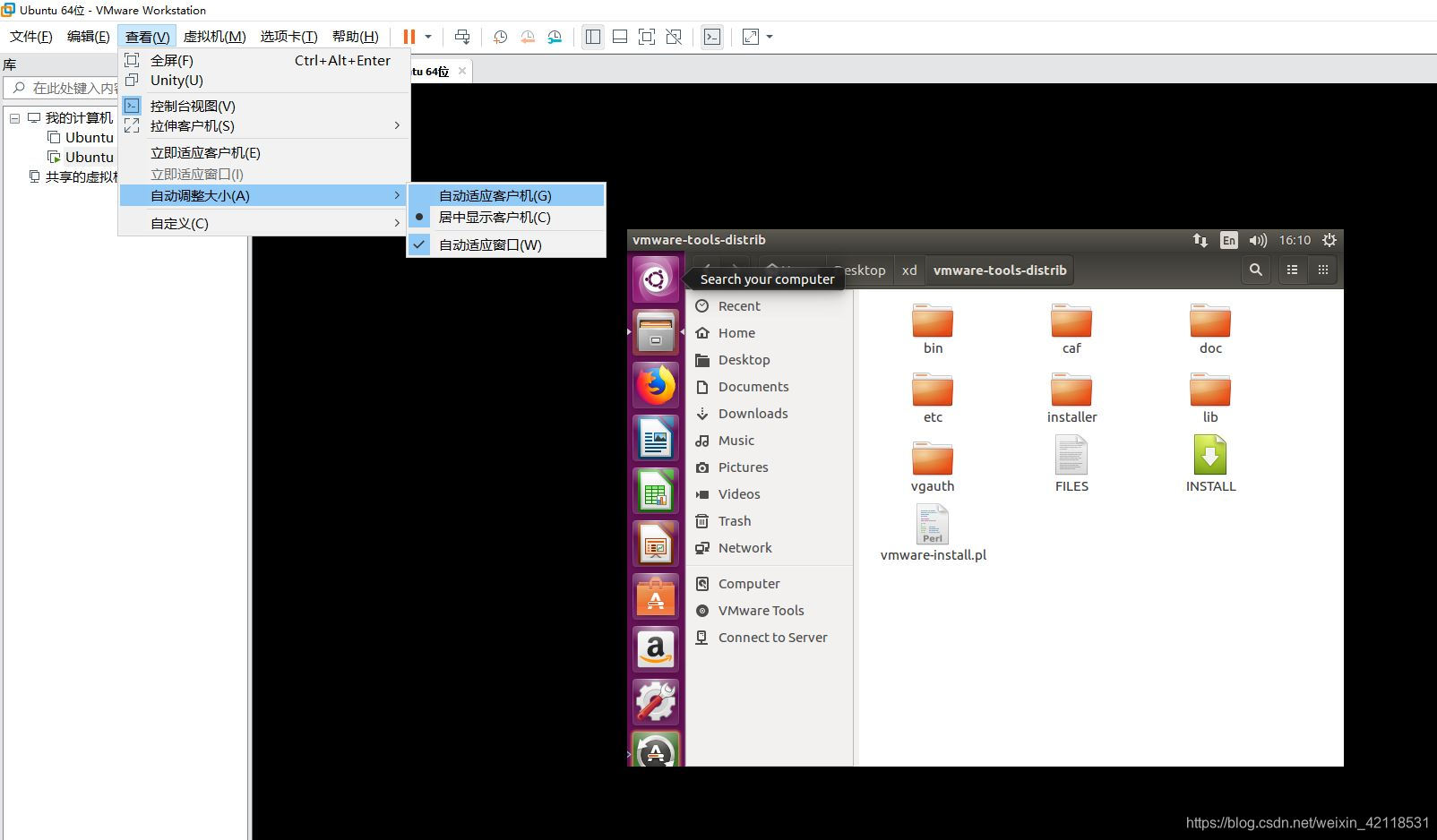Screen dimensions: 1437x840
Task: Click the enter full screen toolbar icon
Action: point(647,37)
